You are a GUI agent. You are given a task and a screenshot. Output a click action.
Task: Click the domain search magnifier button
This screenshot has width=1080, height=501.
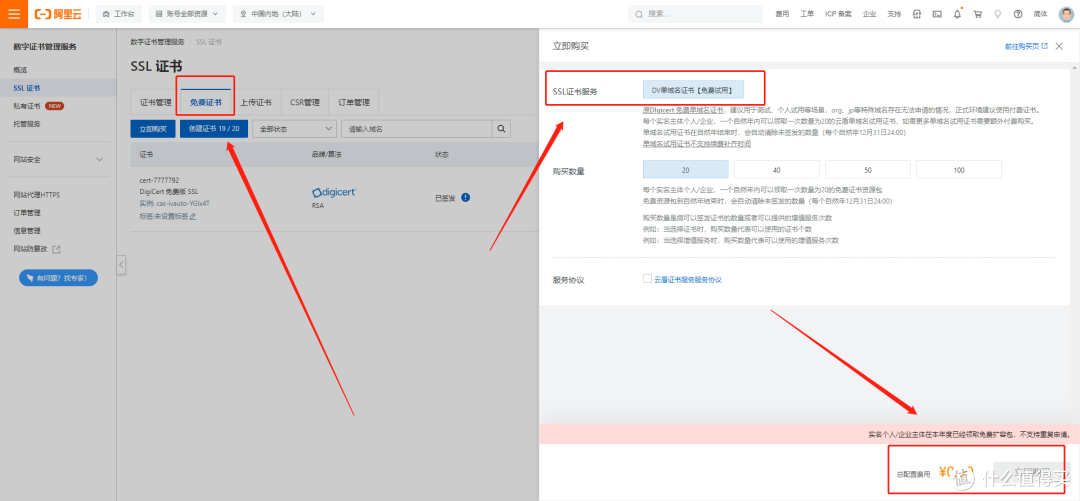(501, 129)
